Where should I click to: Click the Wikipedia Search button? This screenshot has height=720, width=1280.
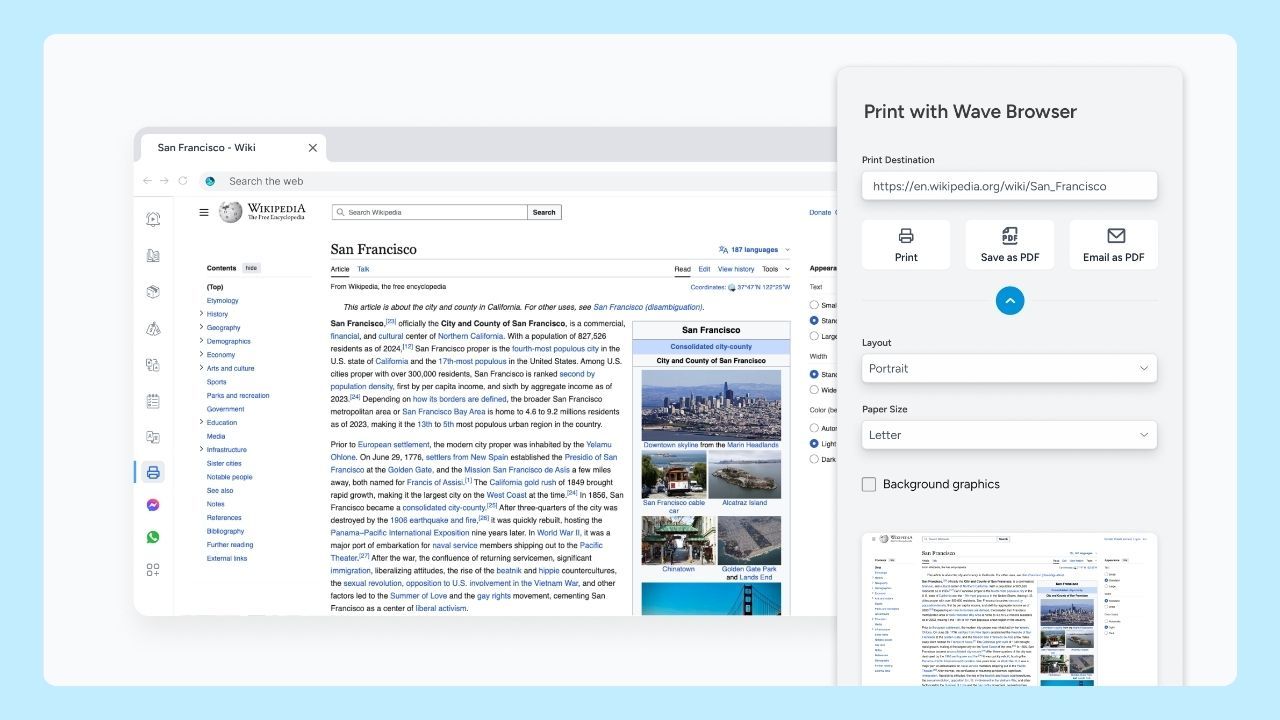point(544,212)
